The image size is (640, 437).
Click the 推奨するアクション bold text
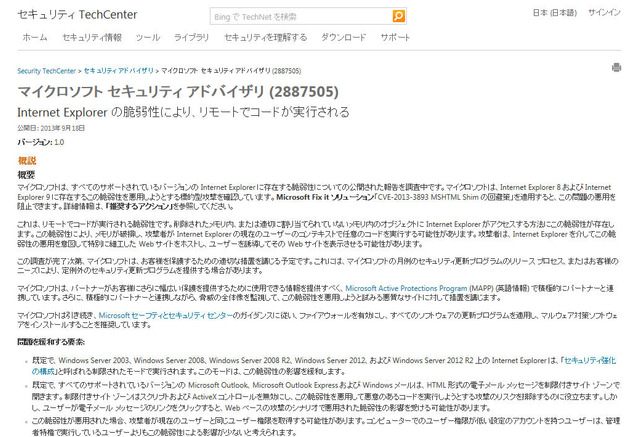pos(139,206)
